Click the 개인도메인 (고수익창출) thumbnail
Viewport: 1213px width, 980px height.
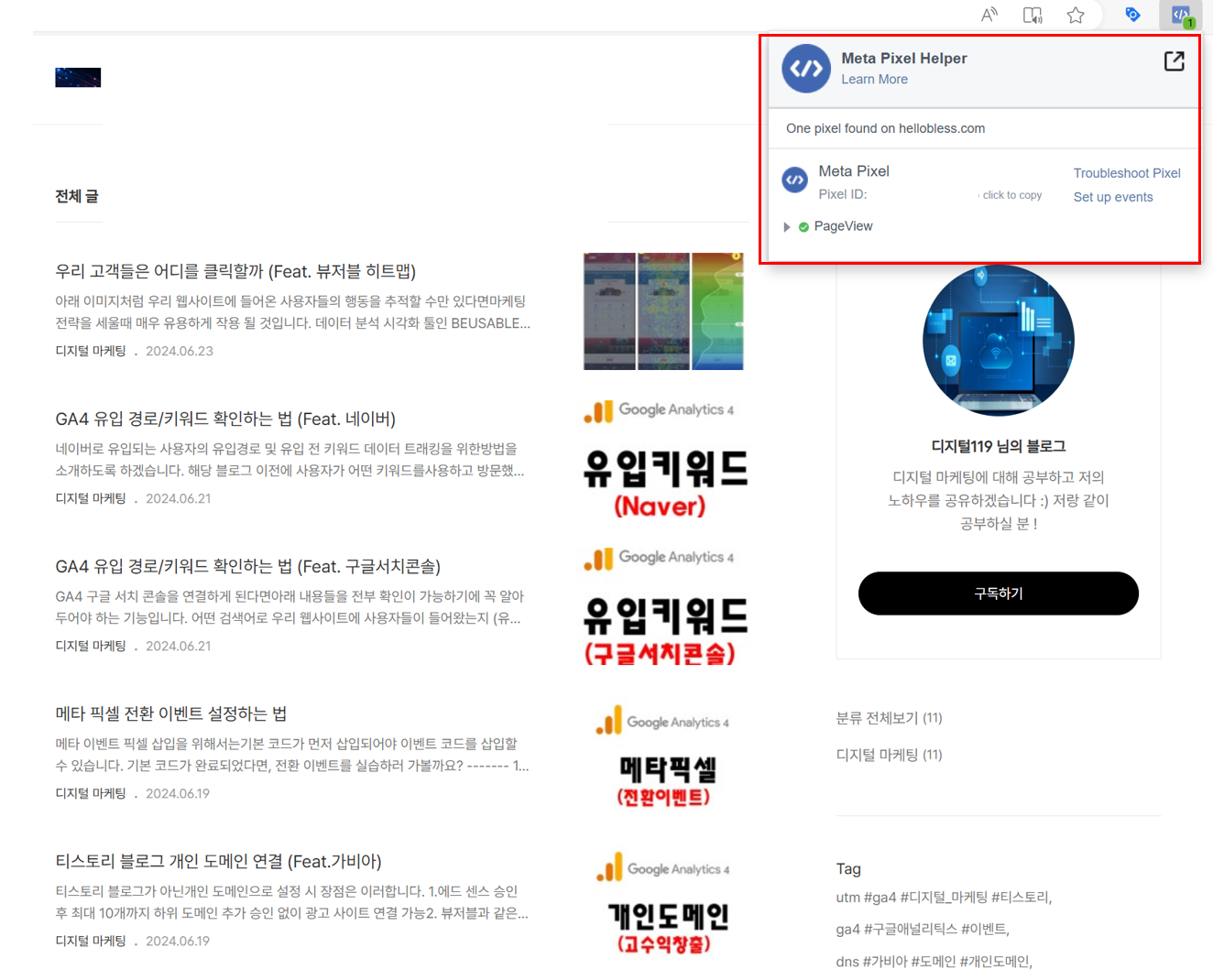[x=665, y=903]
